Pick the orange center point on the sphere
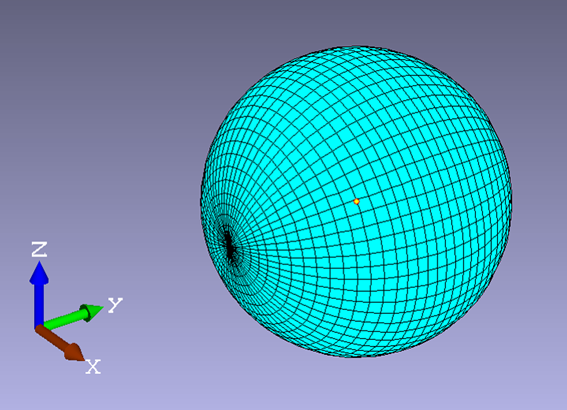Image resolution: width=567 pixels, height=410 pixels. click(356, 201)
